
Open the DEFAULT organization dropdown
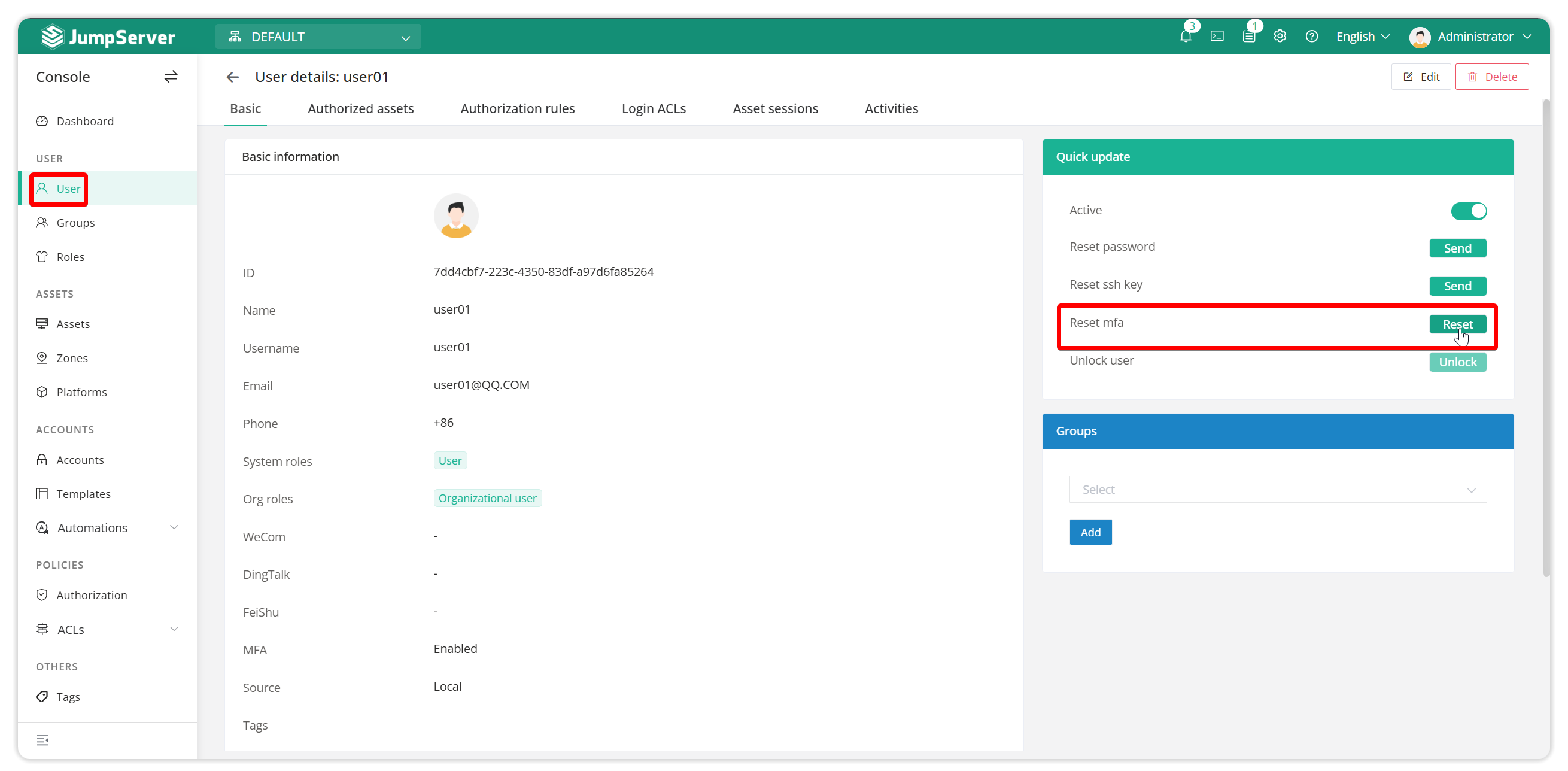pyautogui.click(x=318, y=37)
